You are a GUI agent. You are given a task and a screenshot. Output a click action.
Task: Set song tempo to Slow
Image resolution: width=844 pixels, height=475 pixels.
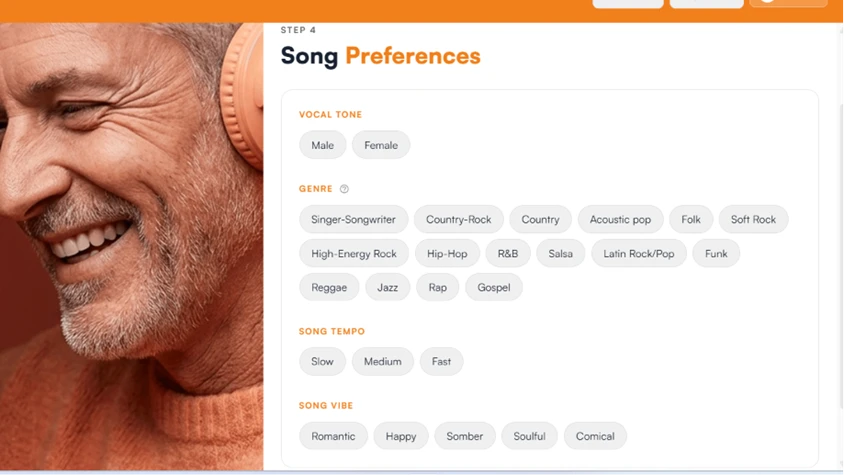322,361
